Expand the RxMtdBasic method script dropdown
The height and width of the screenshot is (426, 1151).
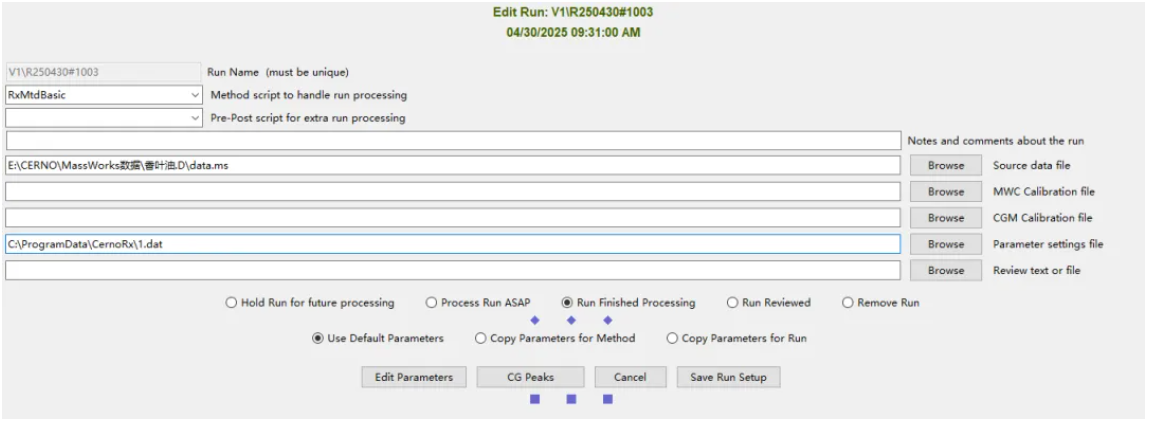pos(194,96)
